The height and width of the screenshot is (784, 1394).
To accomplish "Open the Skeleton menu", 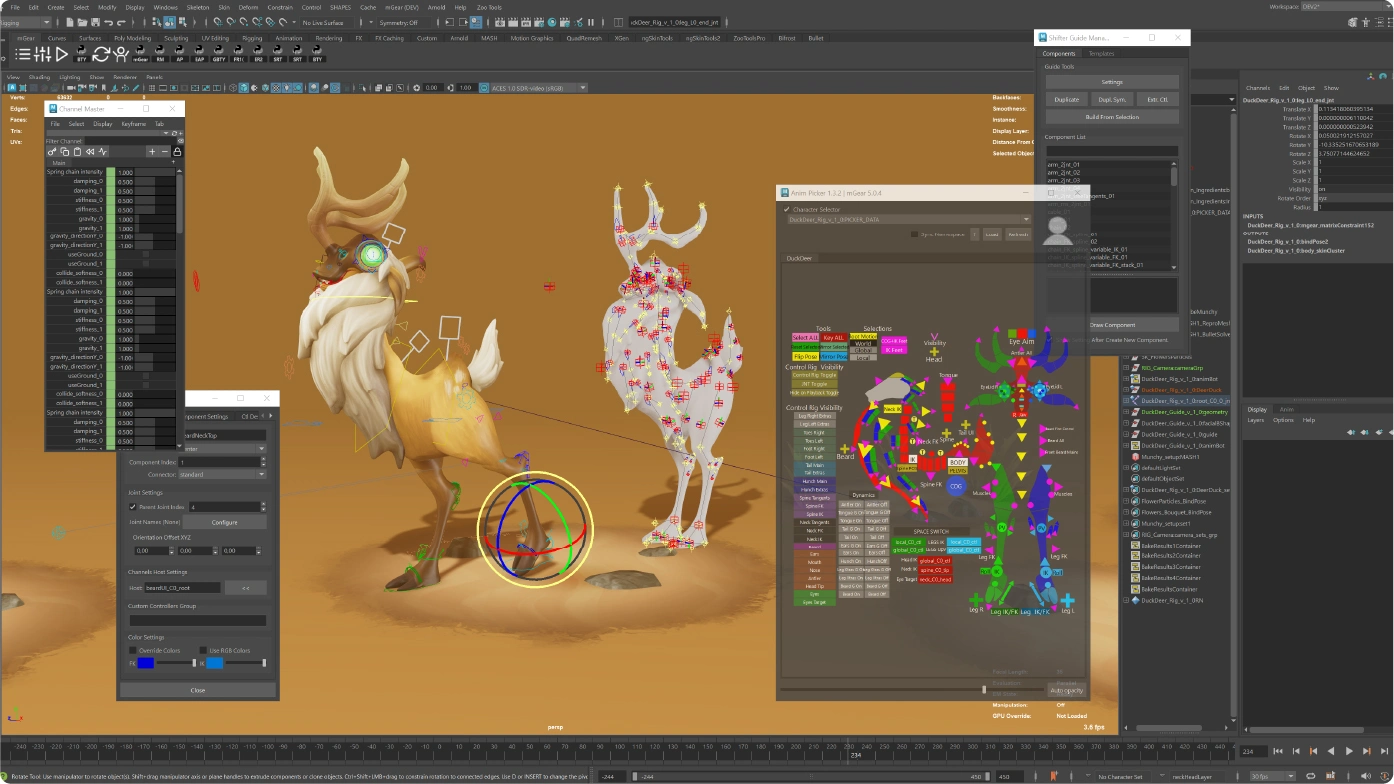I will tap(198, 7).
